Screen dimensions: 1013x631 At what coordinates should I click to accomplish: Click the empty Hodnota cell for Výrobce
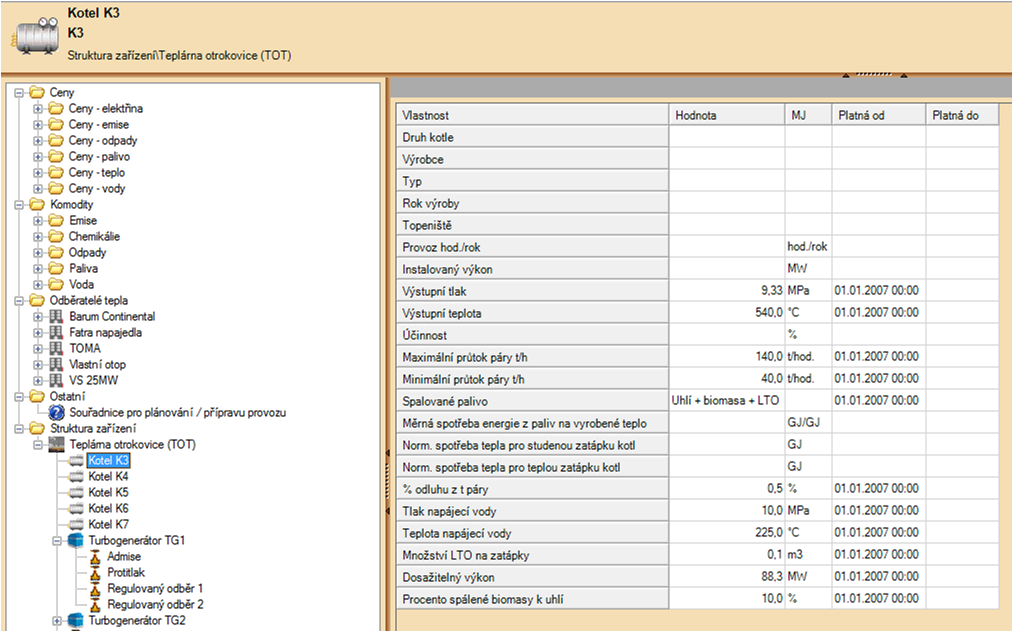coord(727,160)
